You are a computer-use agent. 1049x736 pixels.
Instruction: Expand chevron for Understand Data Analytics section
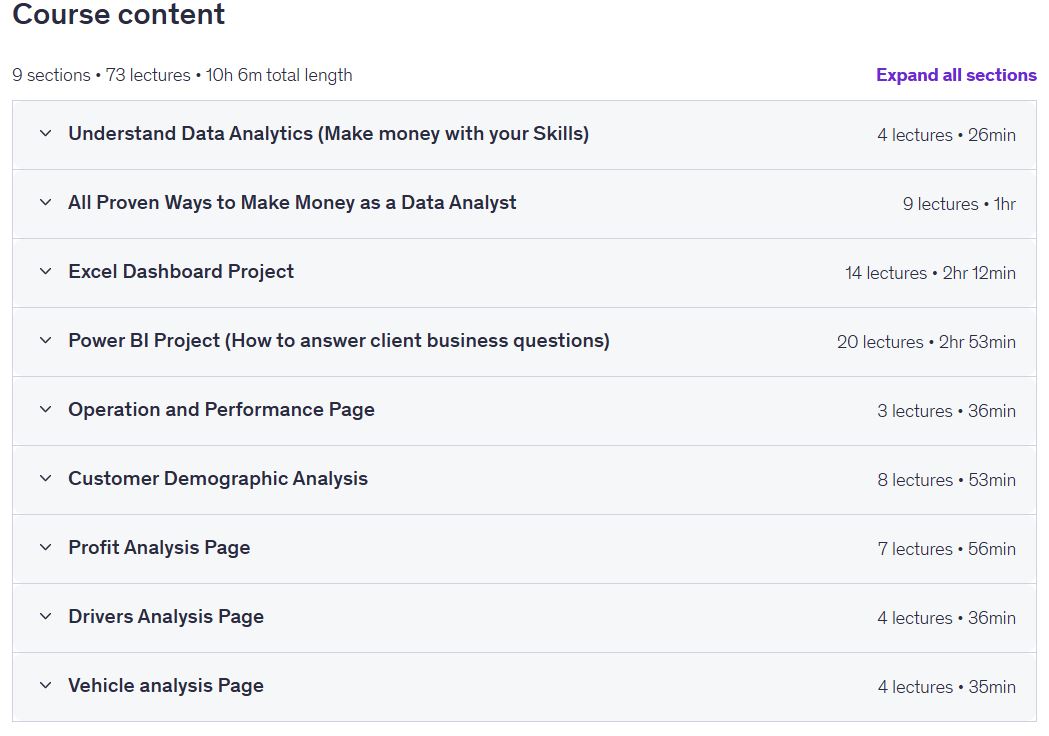coord(45,133)
